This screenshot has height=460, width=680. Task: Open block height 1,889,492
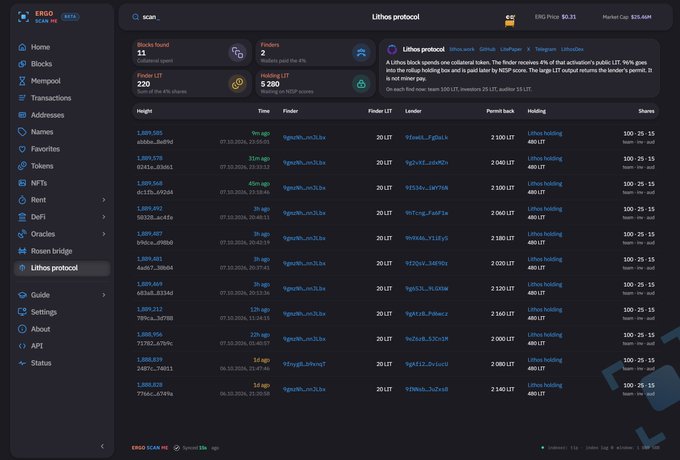point(150,209)
